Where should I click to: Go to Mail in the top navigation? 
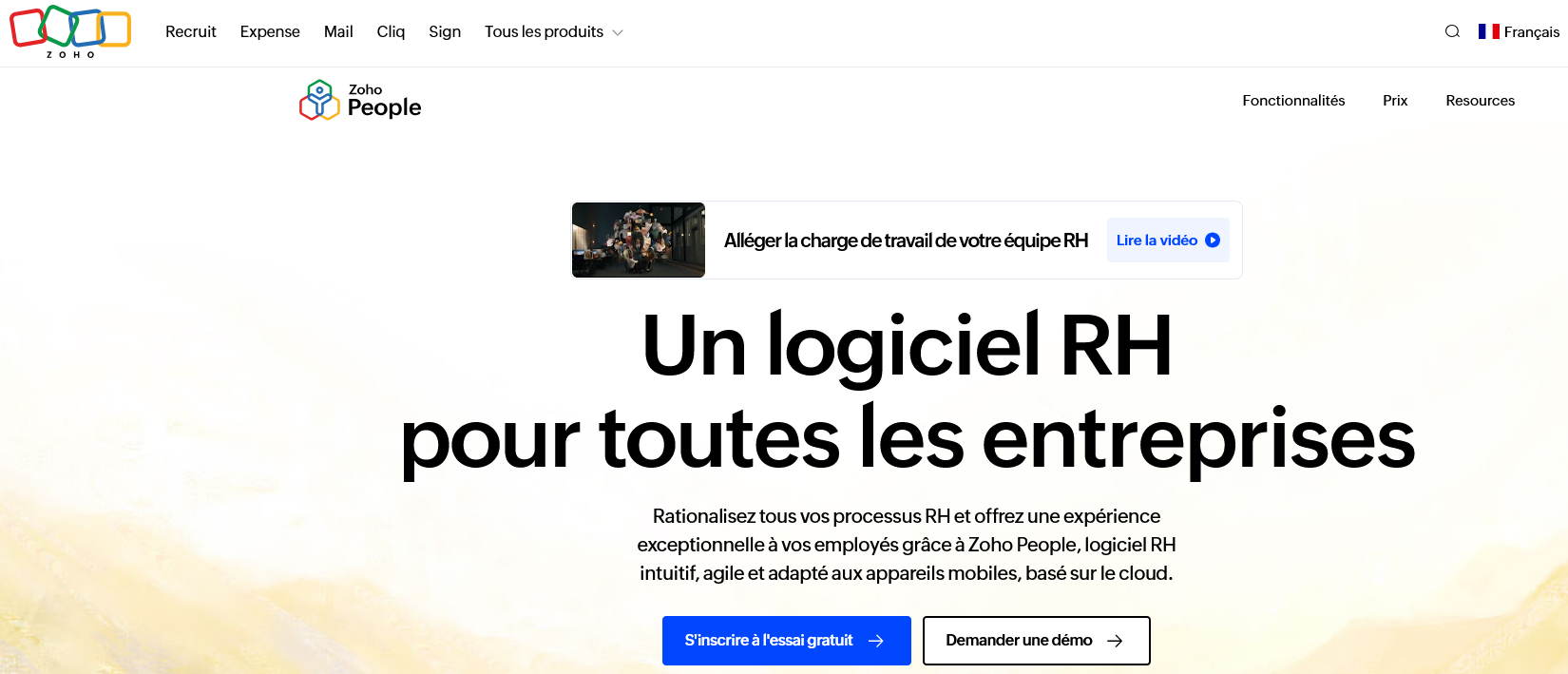point(338,31)
